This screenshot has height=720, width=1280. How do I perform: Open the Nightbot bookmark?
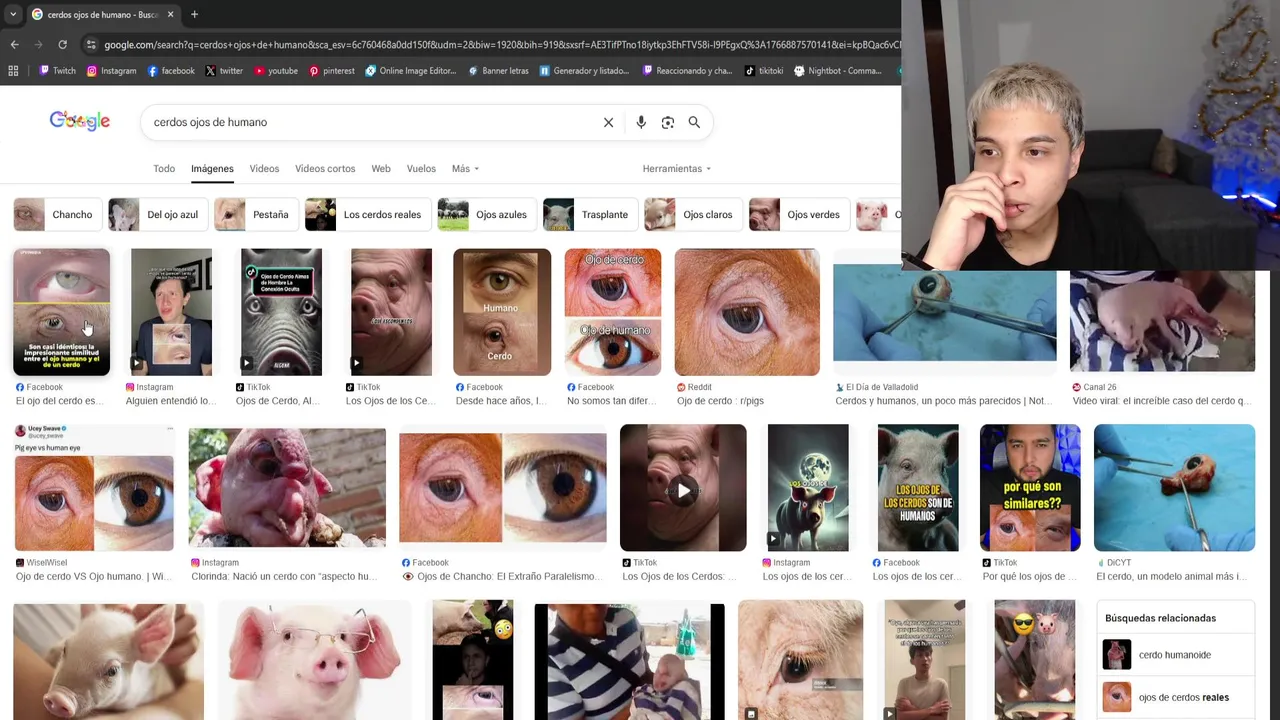click(838, 71)
